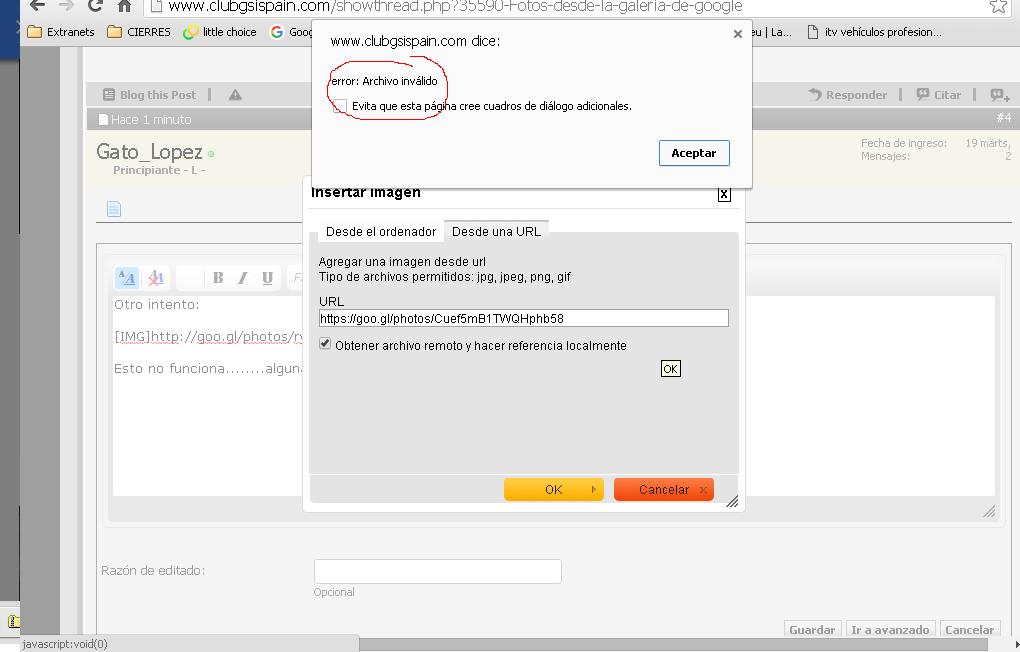Viewport: 1020px width, 652px height.
Task: Click the Italic formatting icon
Action: click(242, 278)
